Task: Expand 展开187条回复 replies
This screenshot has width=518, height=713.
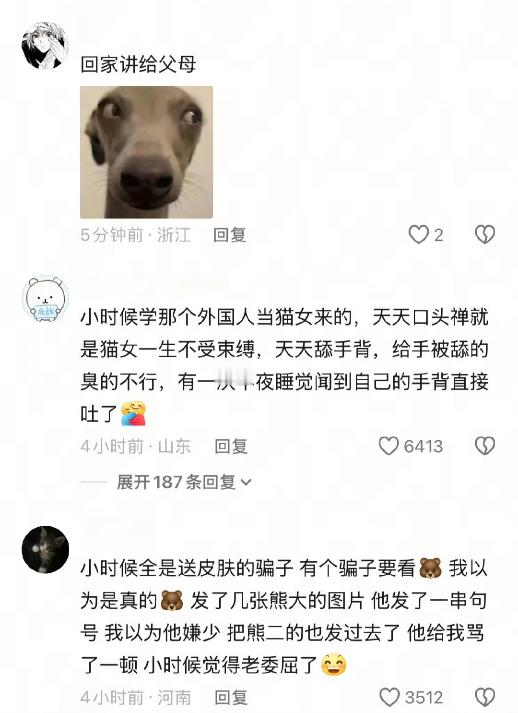Action: pyautogui.click(x=184, y=482)
